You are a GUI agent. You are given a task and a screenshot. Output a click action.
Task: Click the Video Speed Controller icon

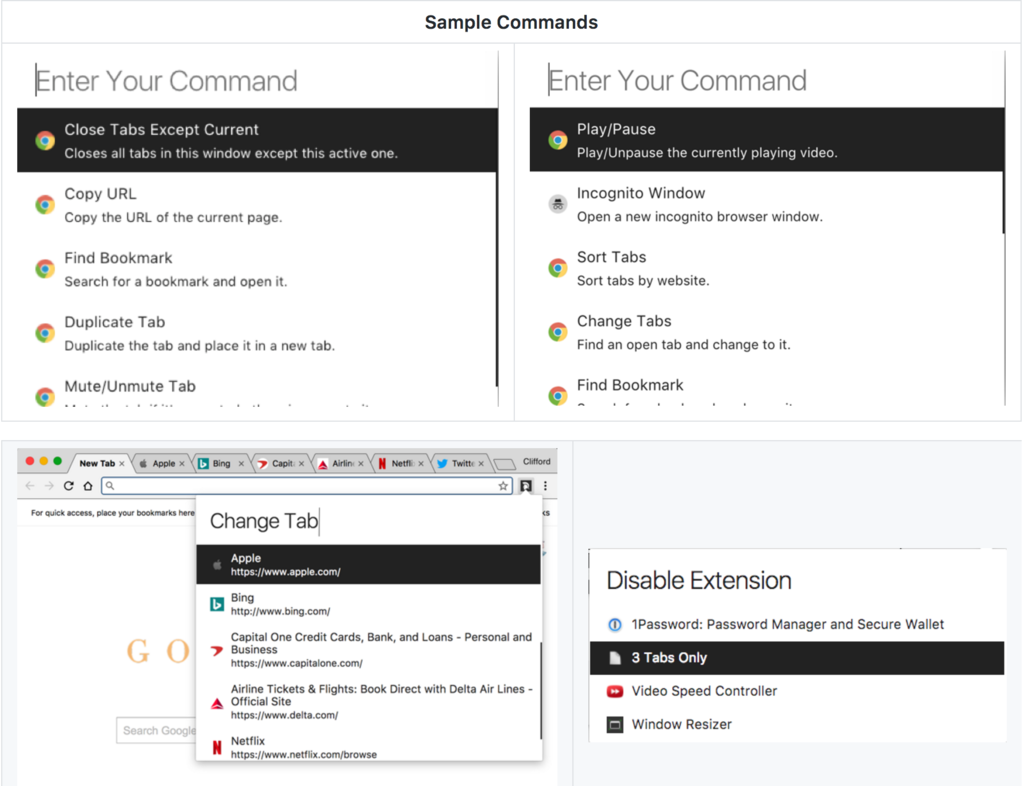615,691
